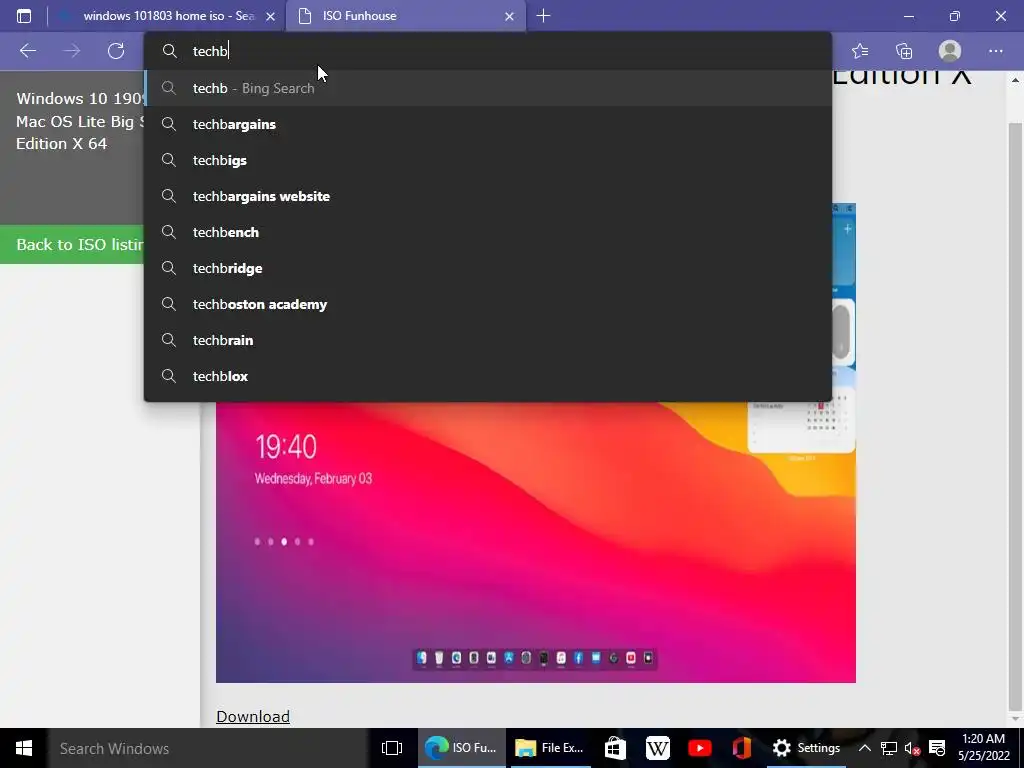Select the techbigs suggestion
The image size is (1024, 768).
(488, 160)
